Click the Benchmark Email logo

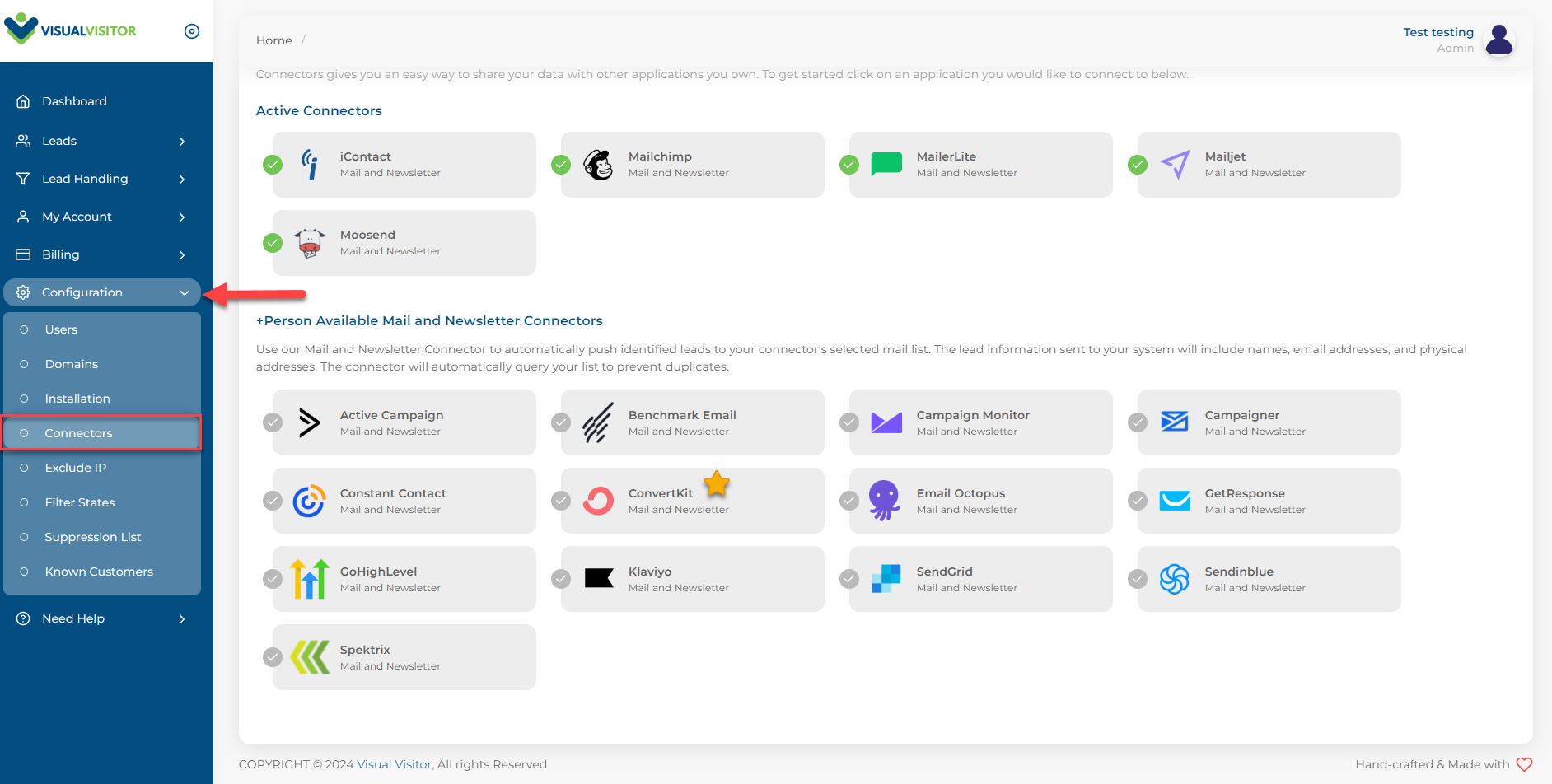598,422
